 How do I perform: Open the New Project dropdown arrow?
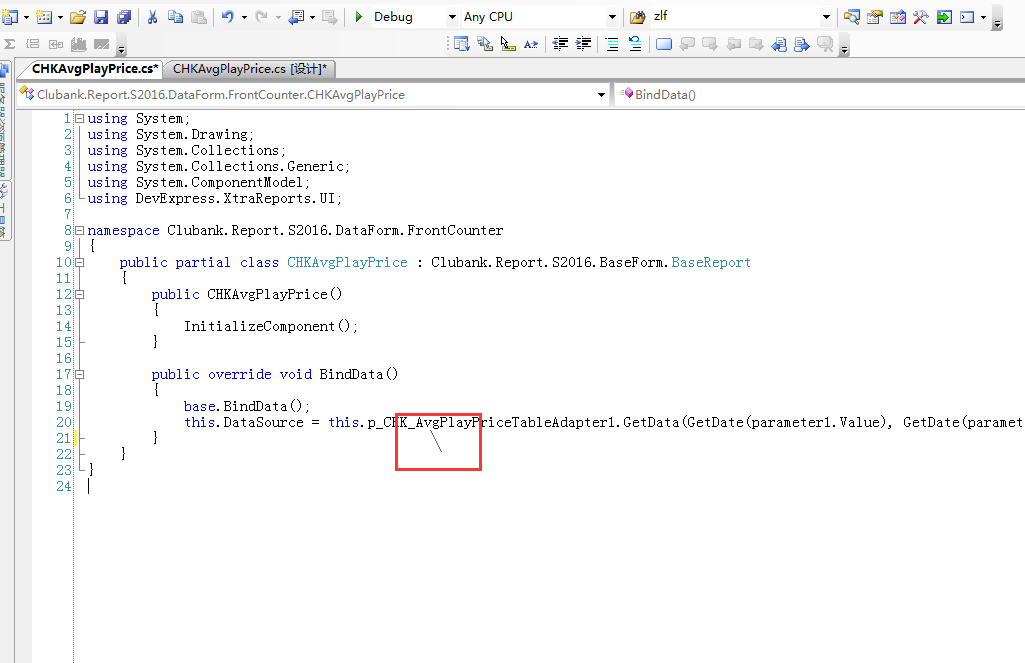(26, 17)
